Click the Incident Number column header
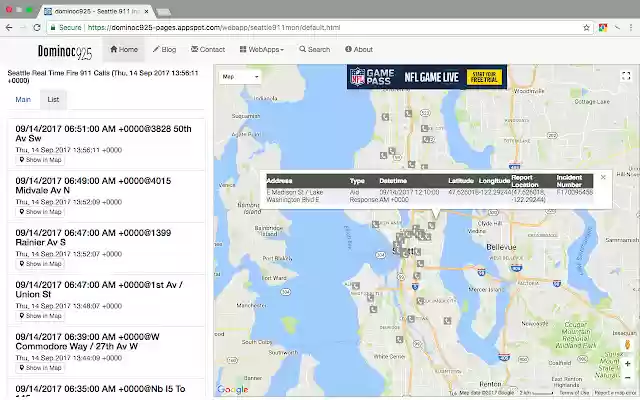This screenshot has height=400, width=640. click(x=569, y=181)
